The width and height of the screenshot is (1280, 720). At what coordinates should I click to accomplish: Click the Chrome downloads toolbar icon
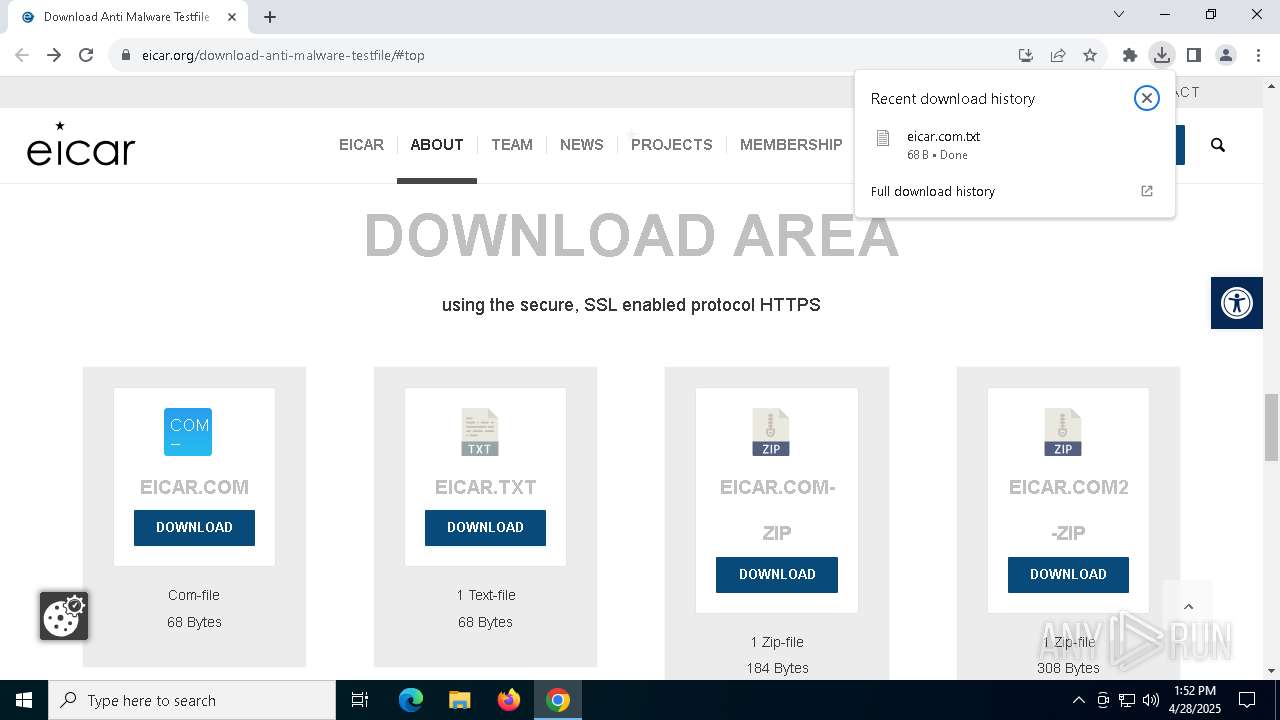pos(1161,55)
